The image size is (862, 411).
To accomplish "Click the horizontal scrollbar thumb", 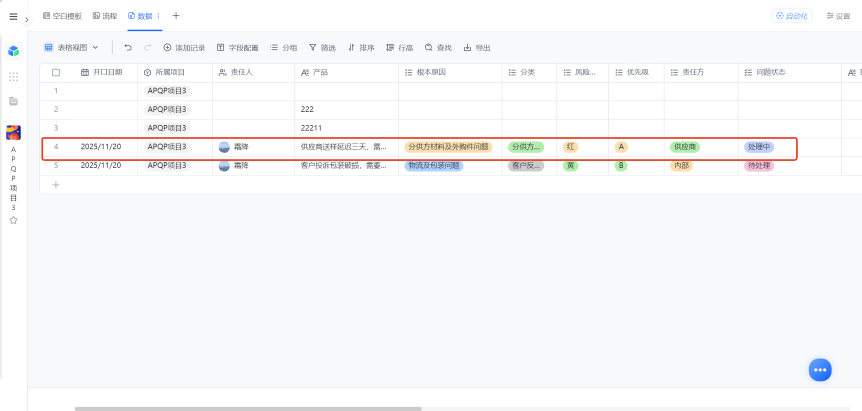I will (x=248, y=409).
